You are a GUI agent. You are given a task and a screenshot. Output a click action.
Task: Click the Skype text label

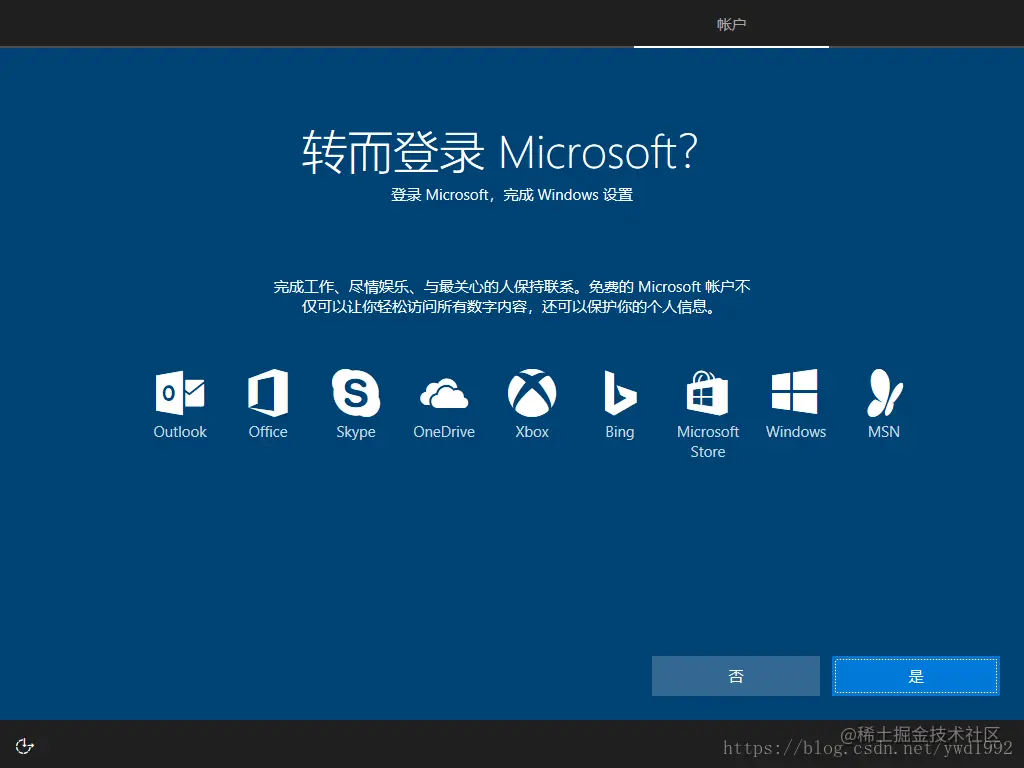(x=356, y=432)
